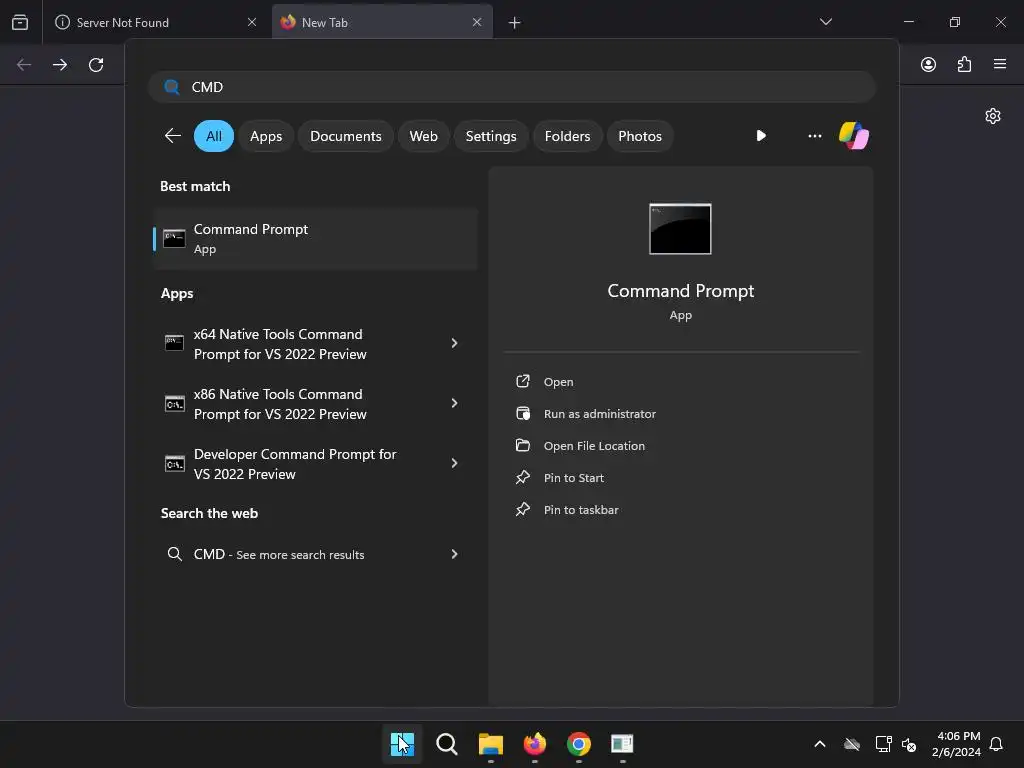Switch to the All filter tab
Image resolution: width=1024 pixels, height=768 pixels.
[214, 136]
